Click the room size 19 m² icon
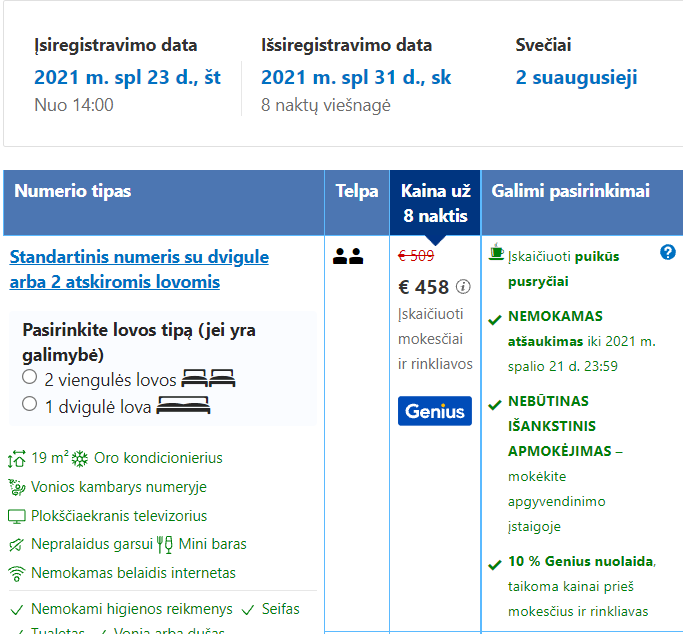The image size is (683, 634). pos(17,459)
